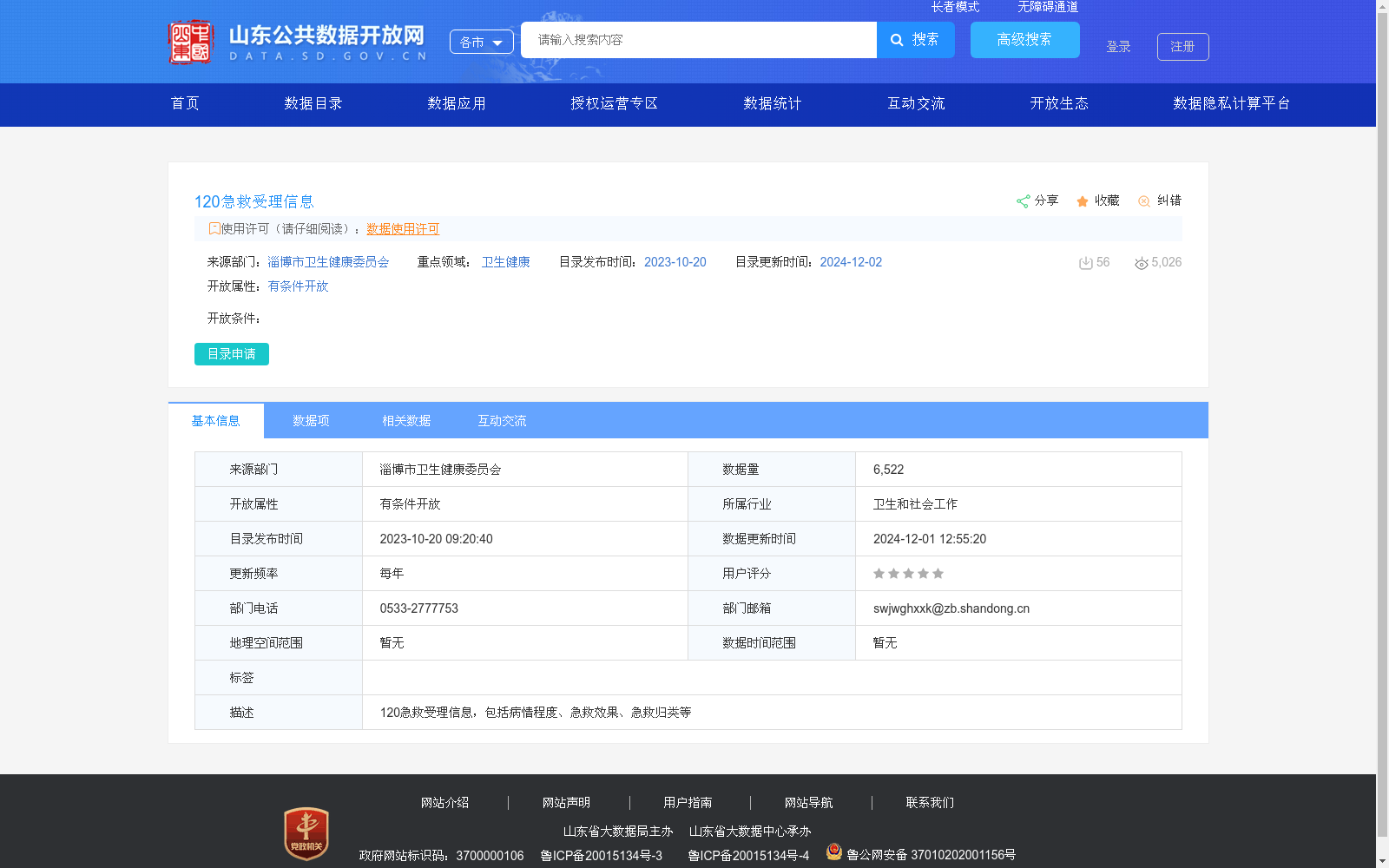Click the star favorite icon by 收藏
Image resolution: width=1389 pixels, height=868 pixels.
coord(1083,201)
